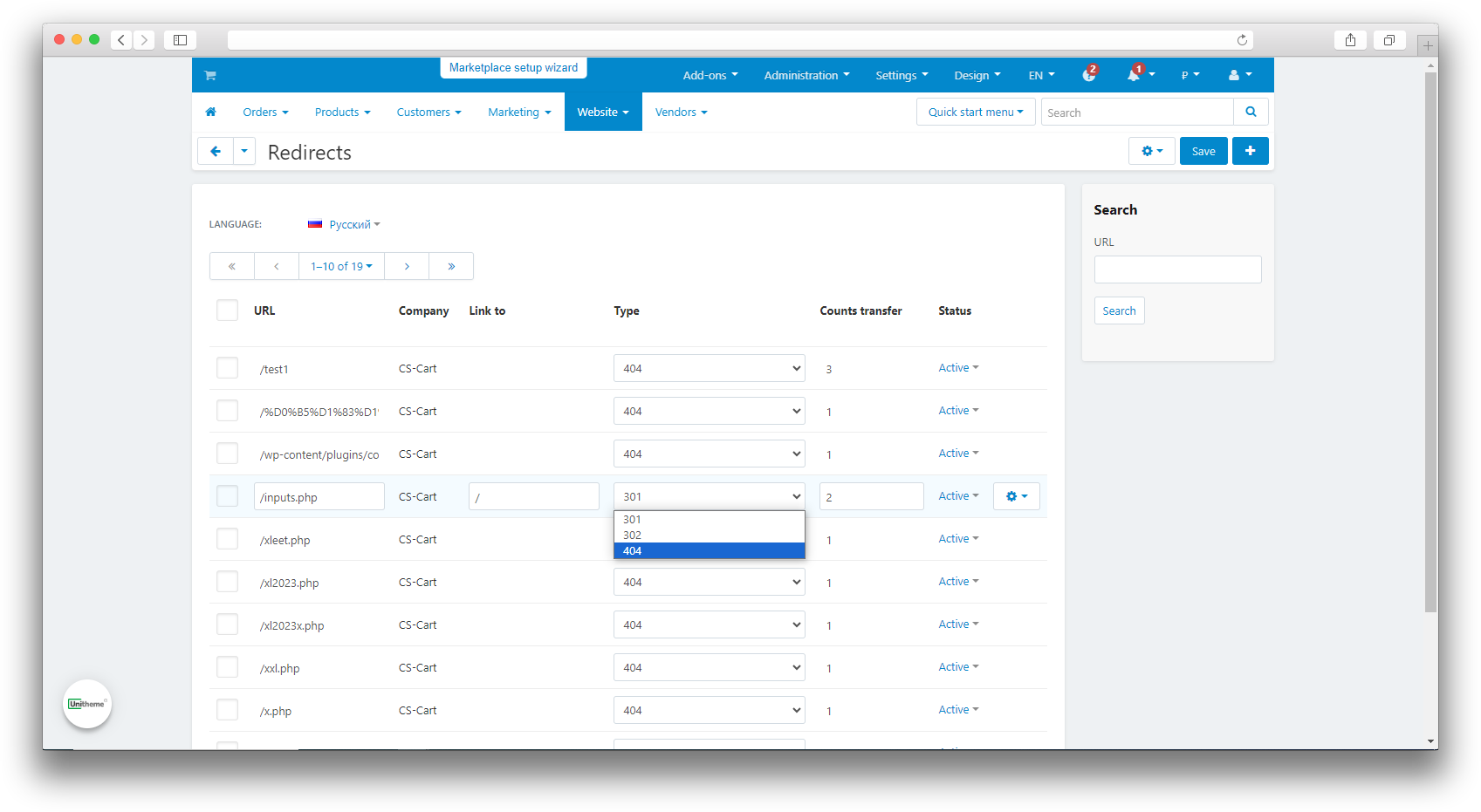Click the back arrow beside Redirects title

tap(216, 152)
